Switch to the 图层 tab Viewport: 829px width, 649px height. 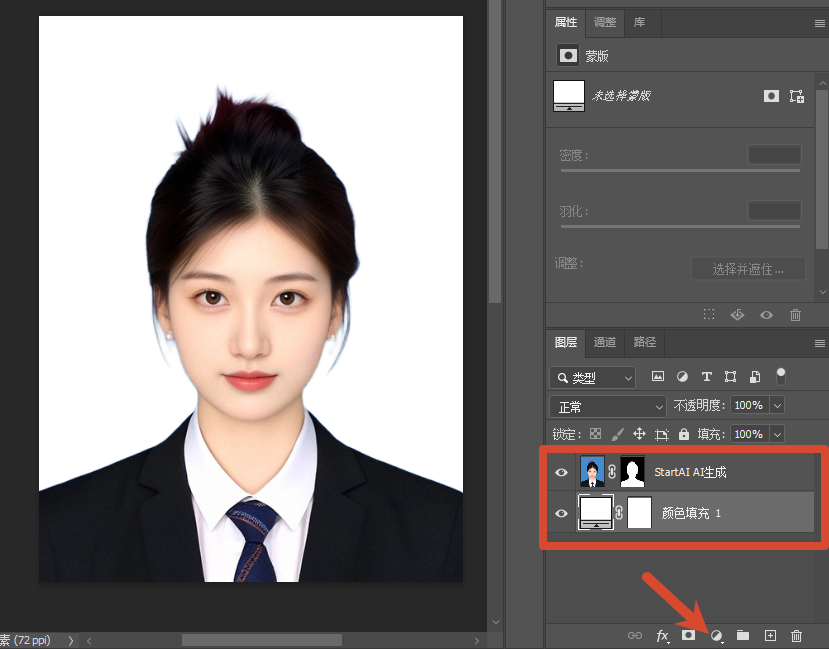click(x=566, y=342)
